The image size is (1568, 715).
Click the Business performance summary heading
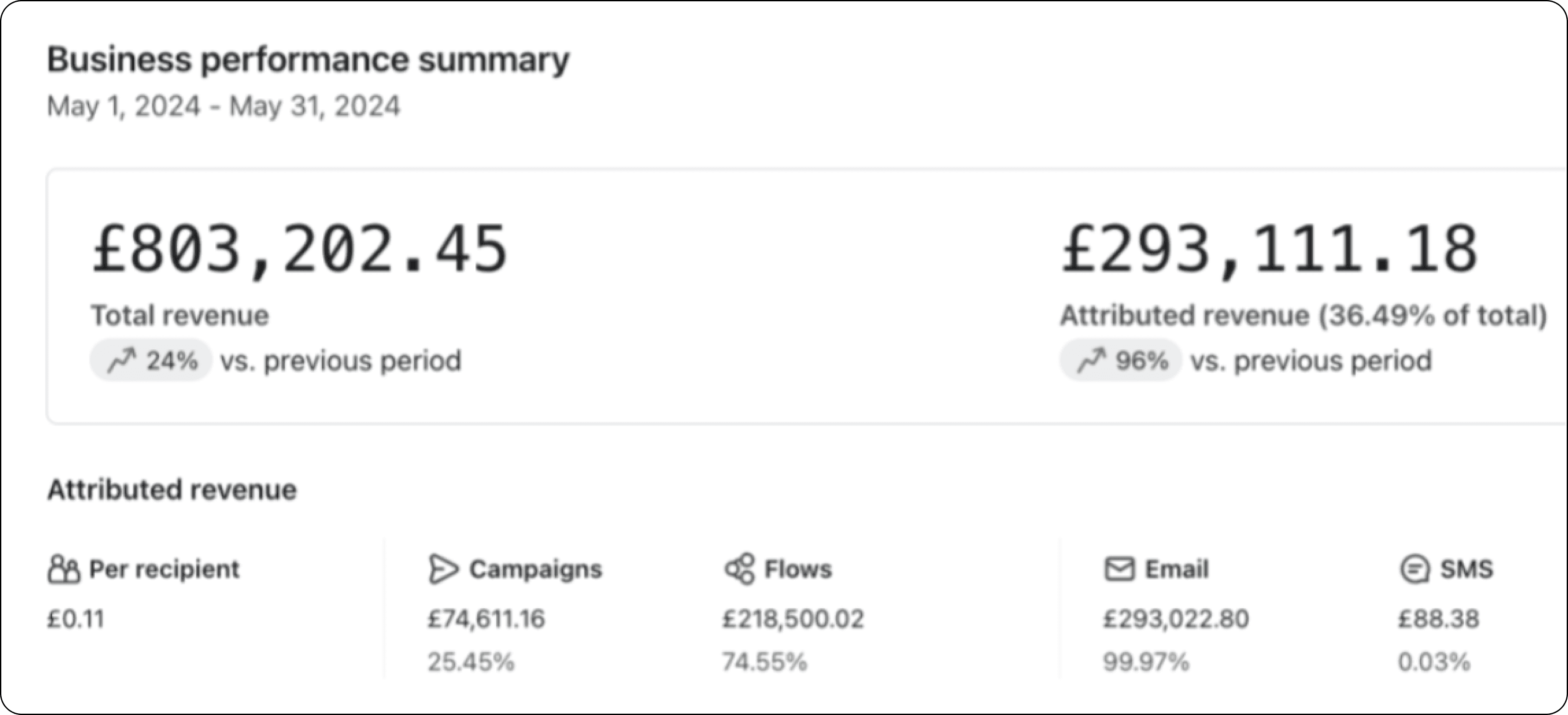click(x=308, y=60)
